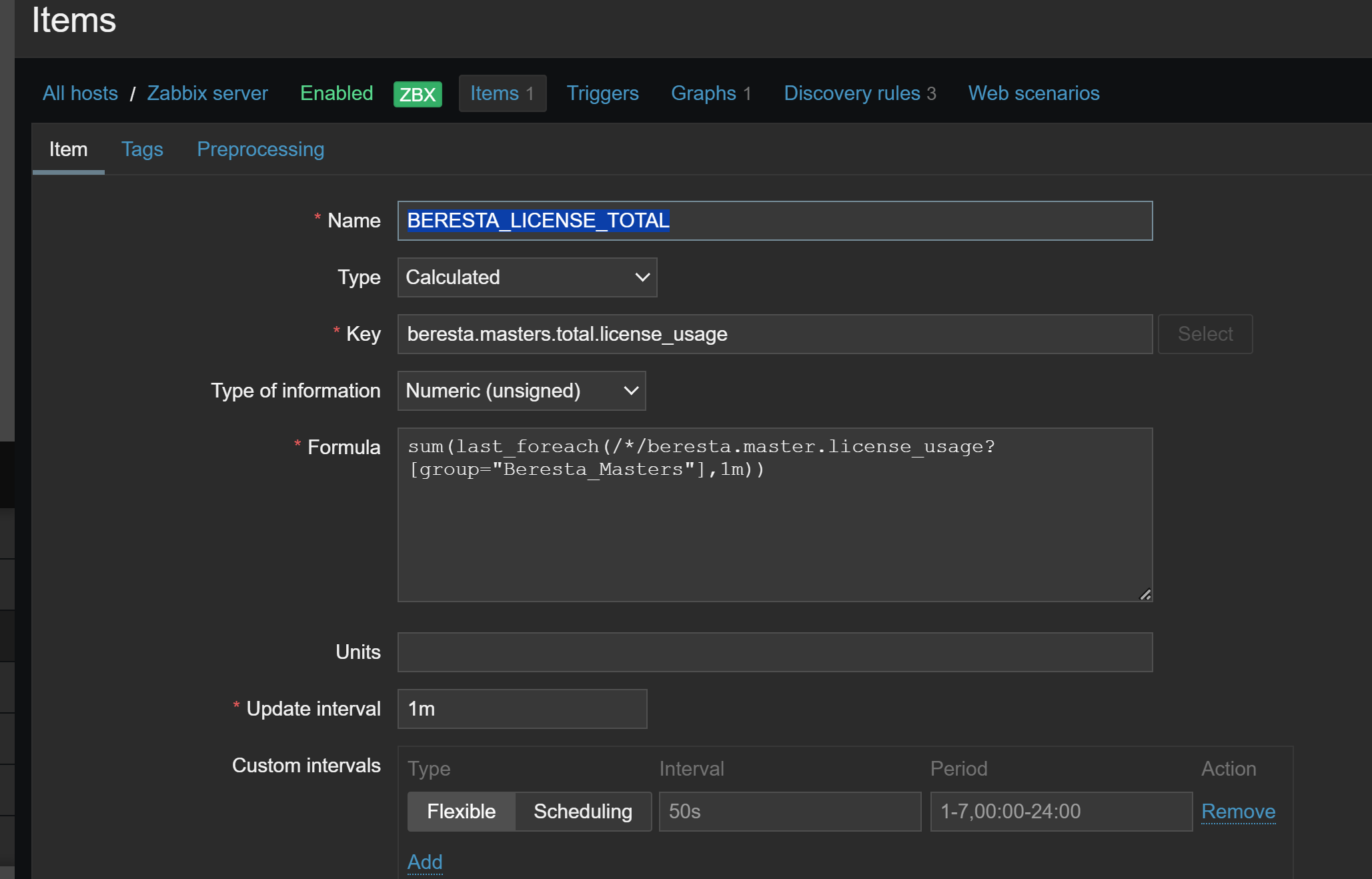Click the ZBX availability badge
This screenshot has height=879, width=1372.
click(418, 94)
